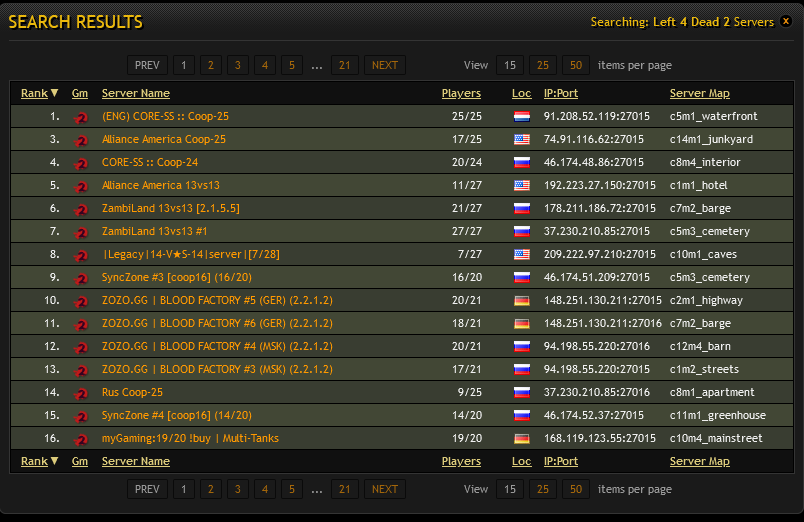804x522 pixels.
Task: Click the Netherlands flag on the CORE-SS Coop-25 row
Action: point(521,116)
